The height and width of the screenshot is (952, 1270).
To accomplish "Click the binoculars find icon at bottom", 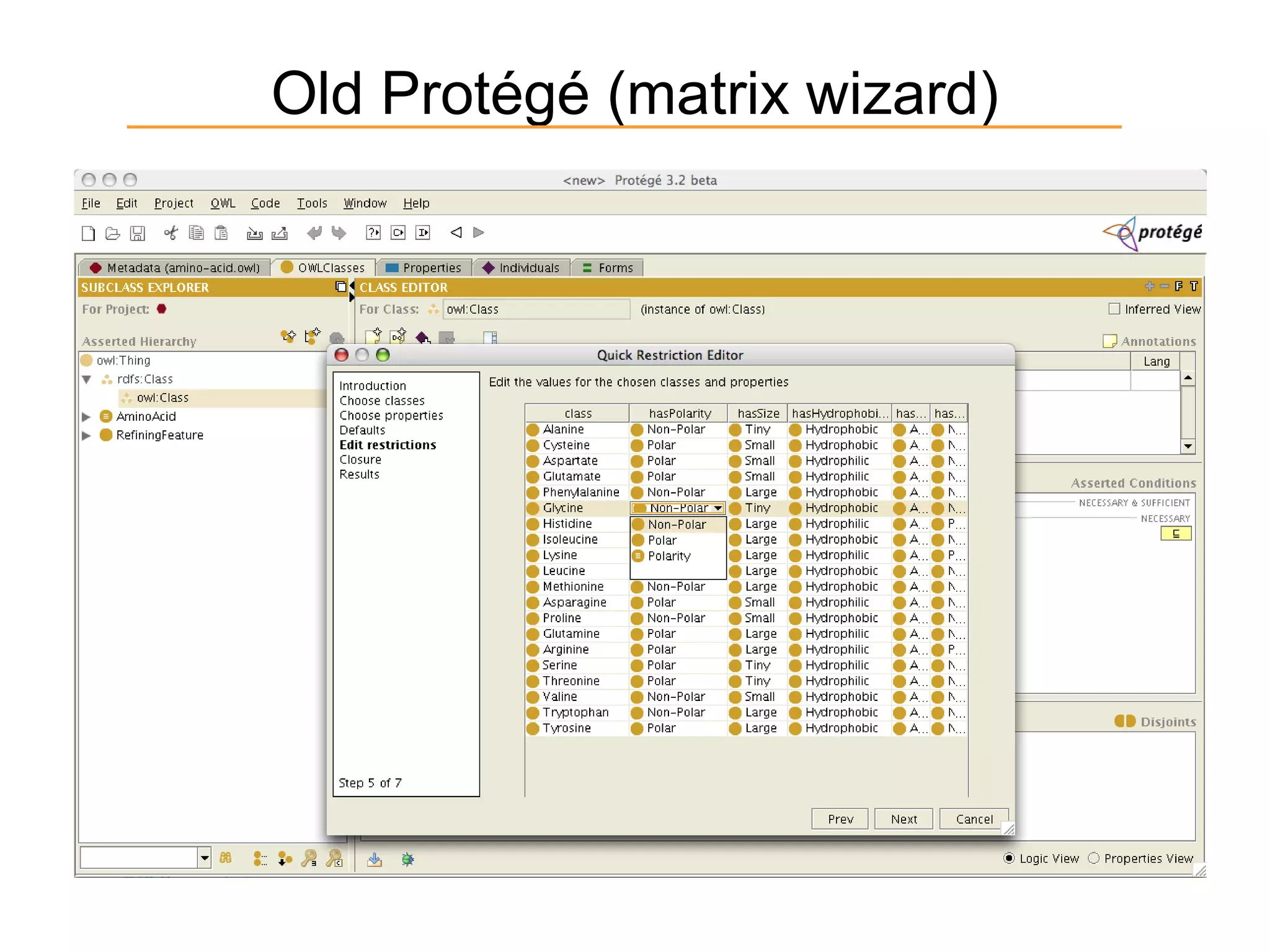I will coord(226,858).
